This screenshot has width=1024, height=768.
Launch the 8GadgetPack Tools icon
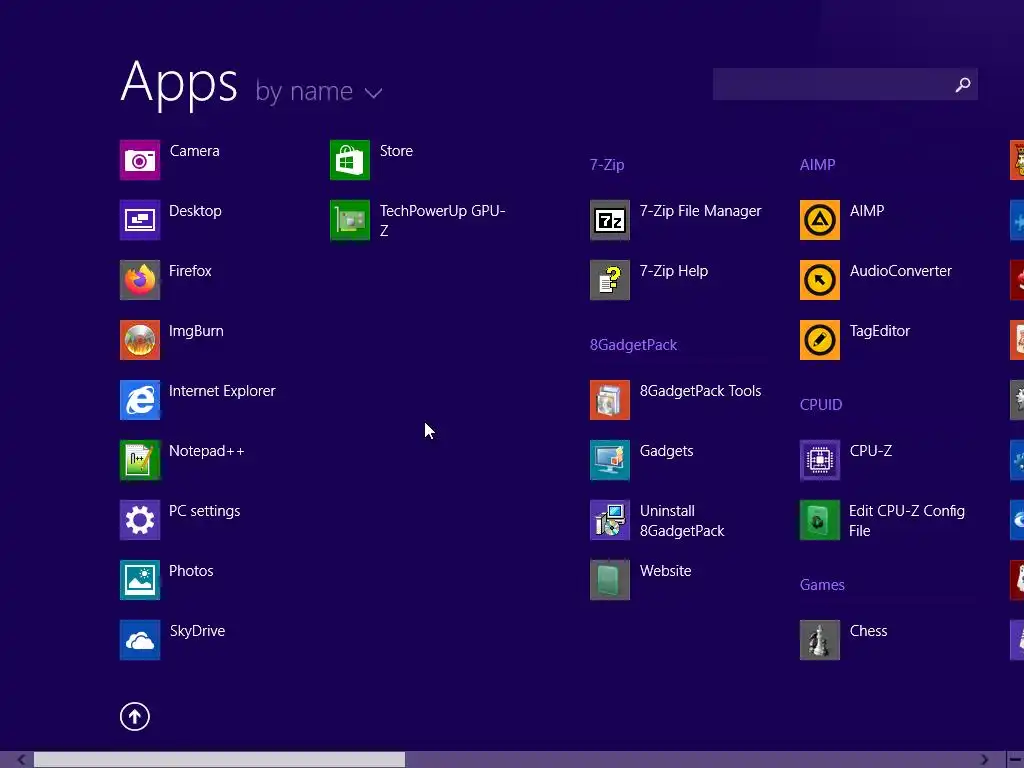[x=610, y=400]
